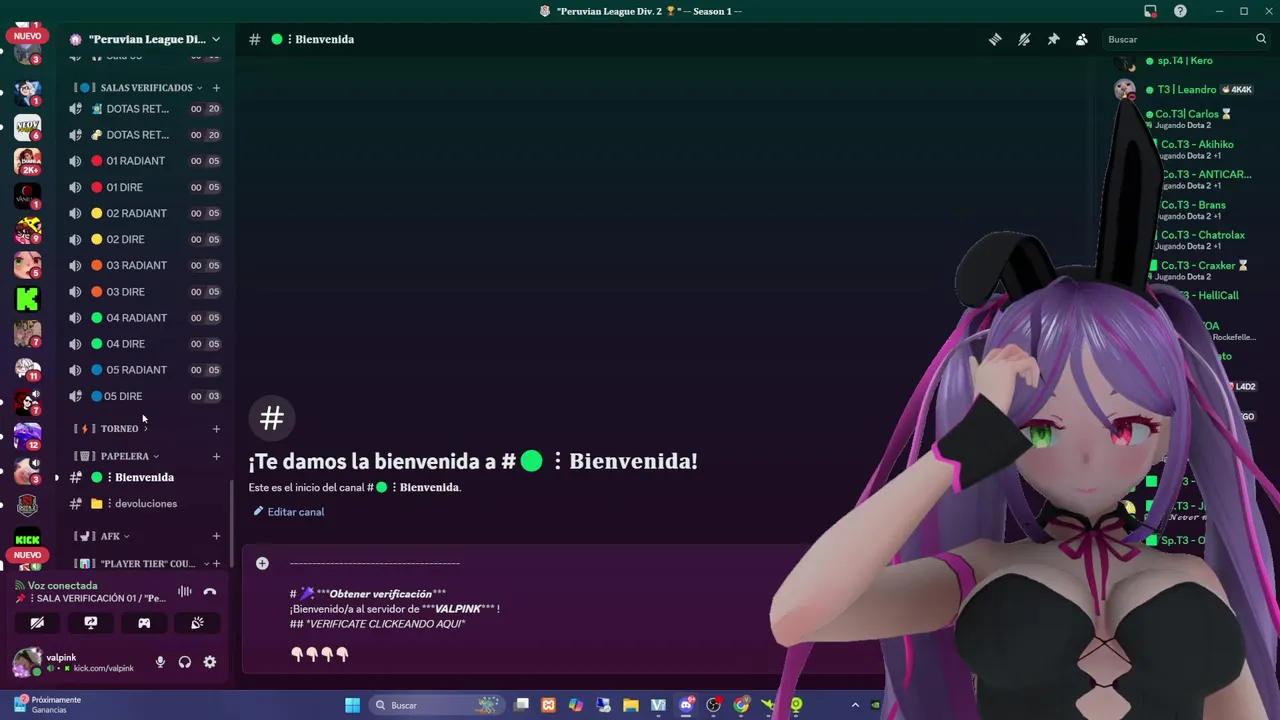Toggle the member list icon
The height and width of the screenshot is (720, 1280).
(1082, 39)
